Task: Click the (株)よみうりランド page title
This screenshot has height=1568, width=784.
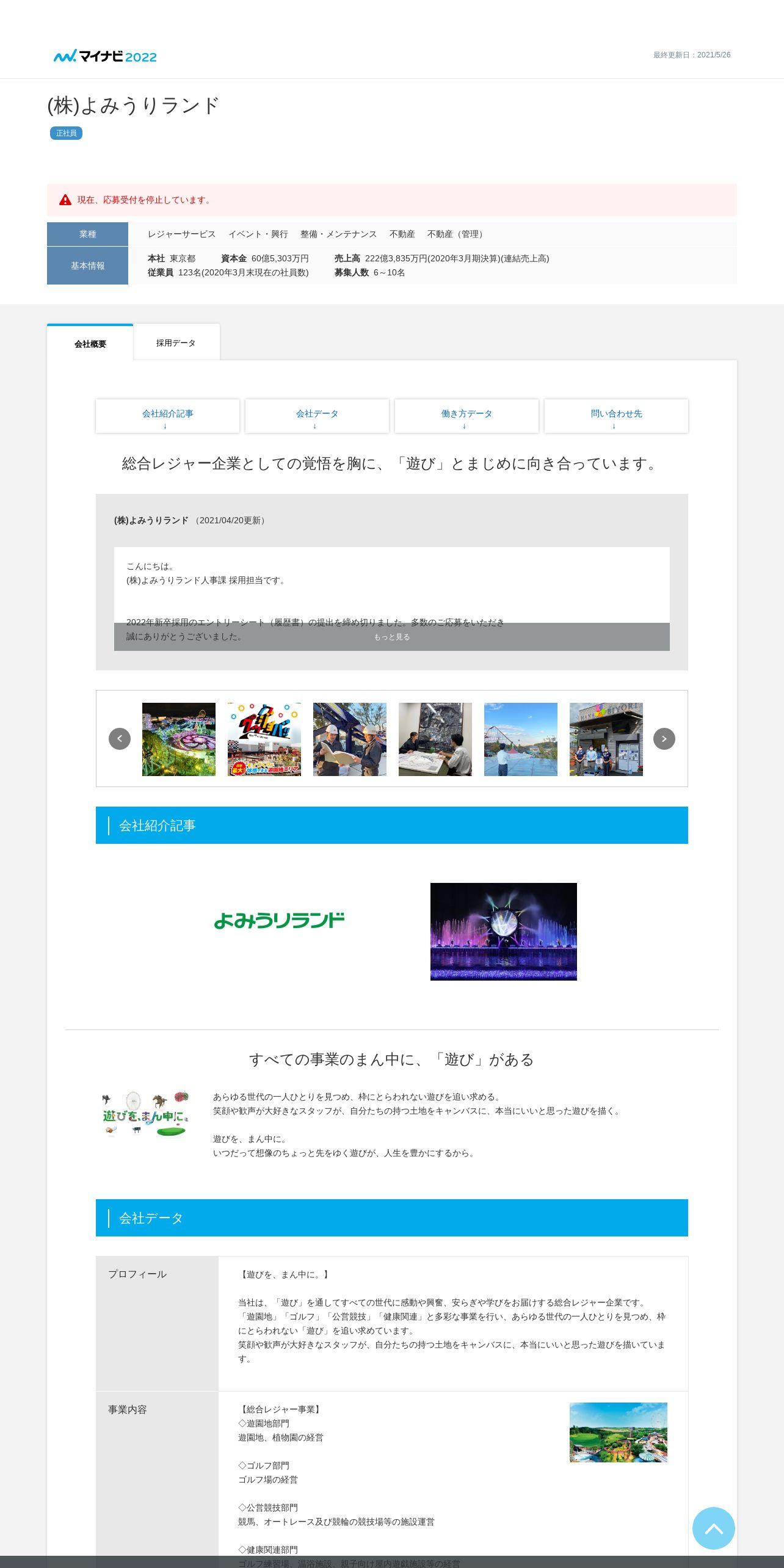Action: [x=133, y=106]
